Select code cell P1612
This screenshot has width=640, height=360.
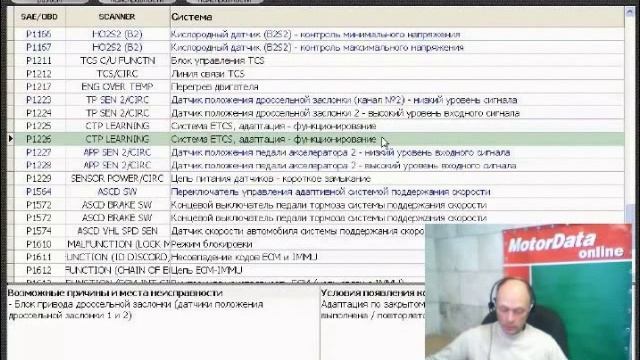click(x=39, y=270)
